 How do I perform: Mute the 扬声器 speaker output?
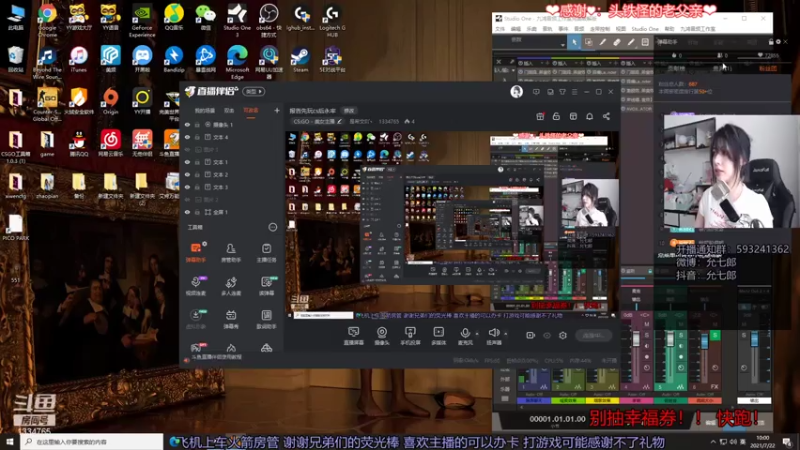(x=493, y=336)
